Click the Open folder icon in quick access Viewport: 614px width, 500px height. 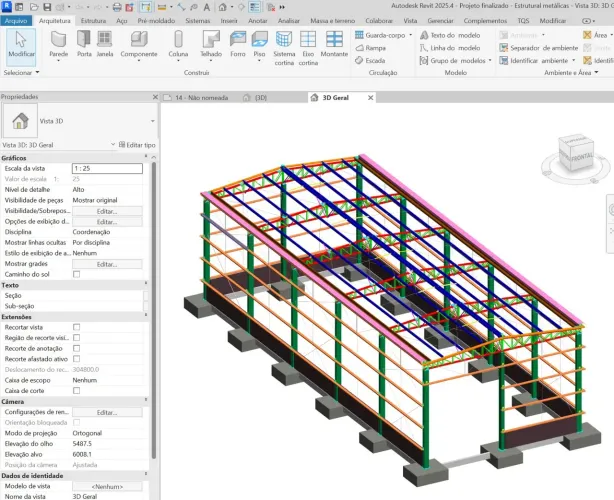34,7
